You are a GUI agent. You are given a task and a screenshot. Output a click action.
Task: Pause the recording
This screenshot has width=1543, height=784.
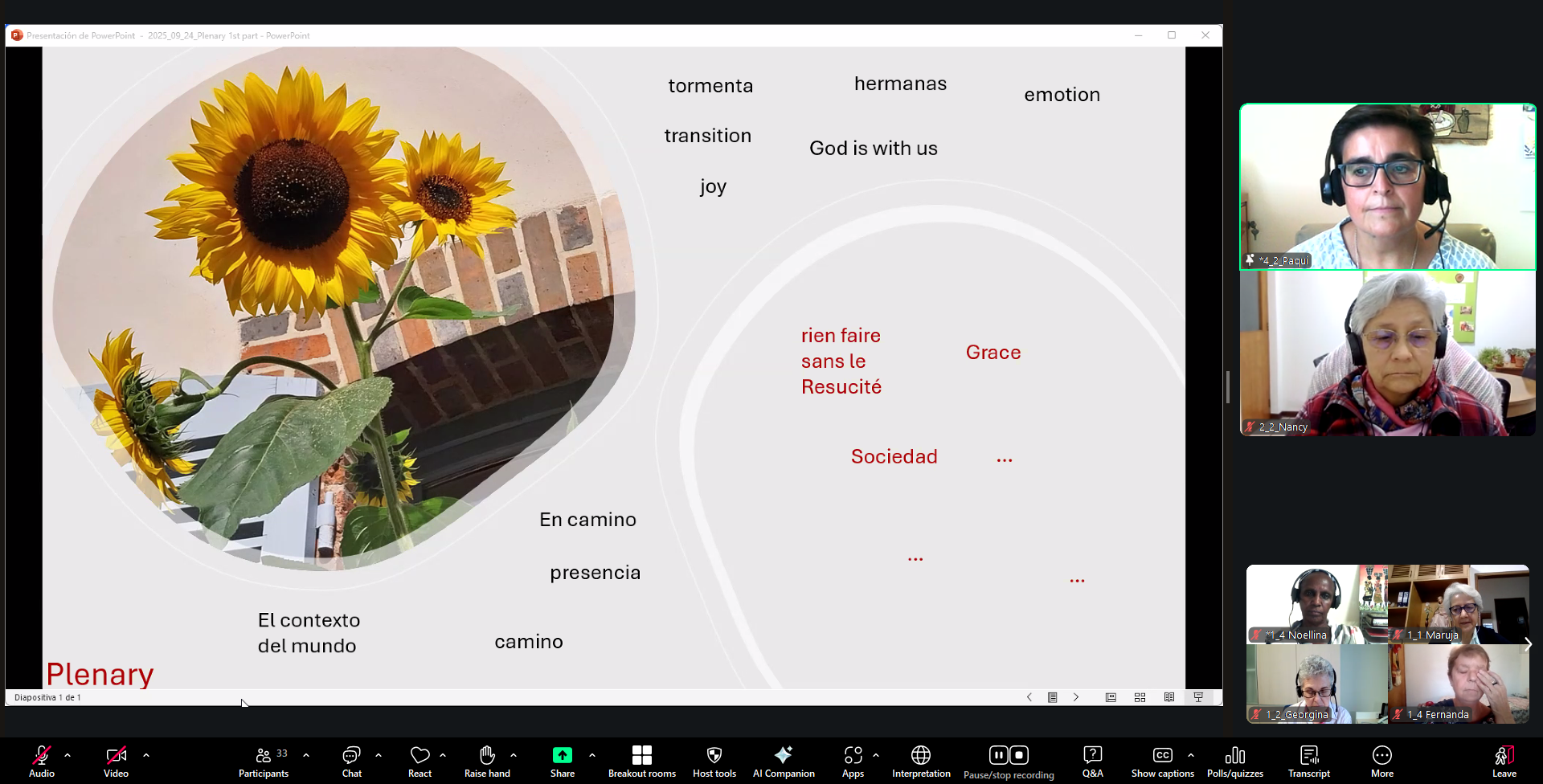[x=998, y=755]
